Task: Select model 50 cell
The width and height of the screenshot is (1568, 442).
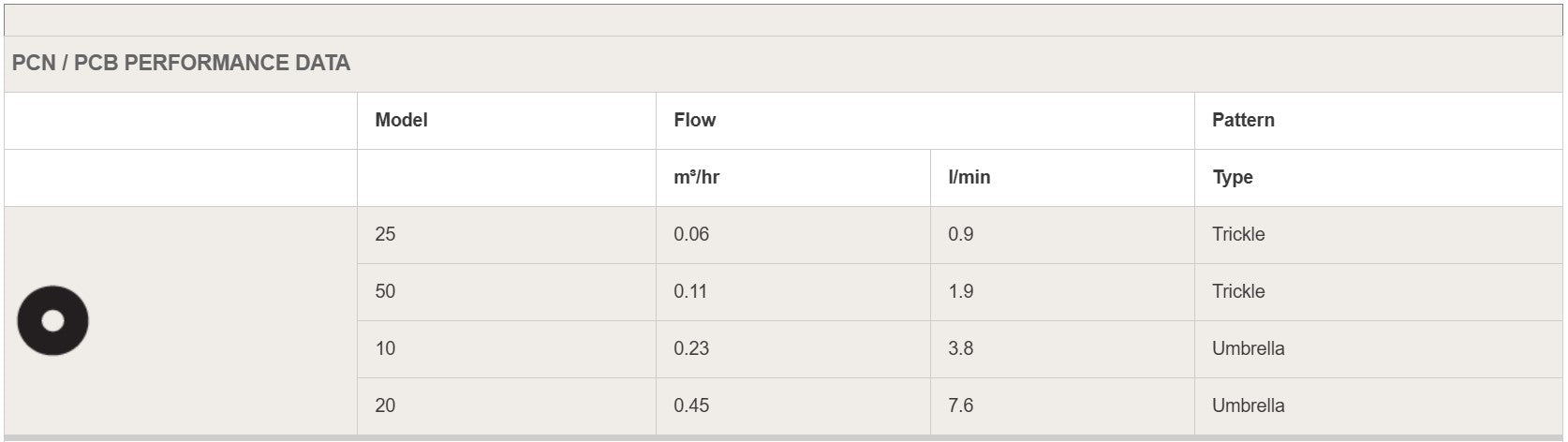Action: pos(385,291)
